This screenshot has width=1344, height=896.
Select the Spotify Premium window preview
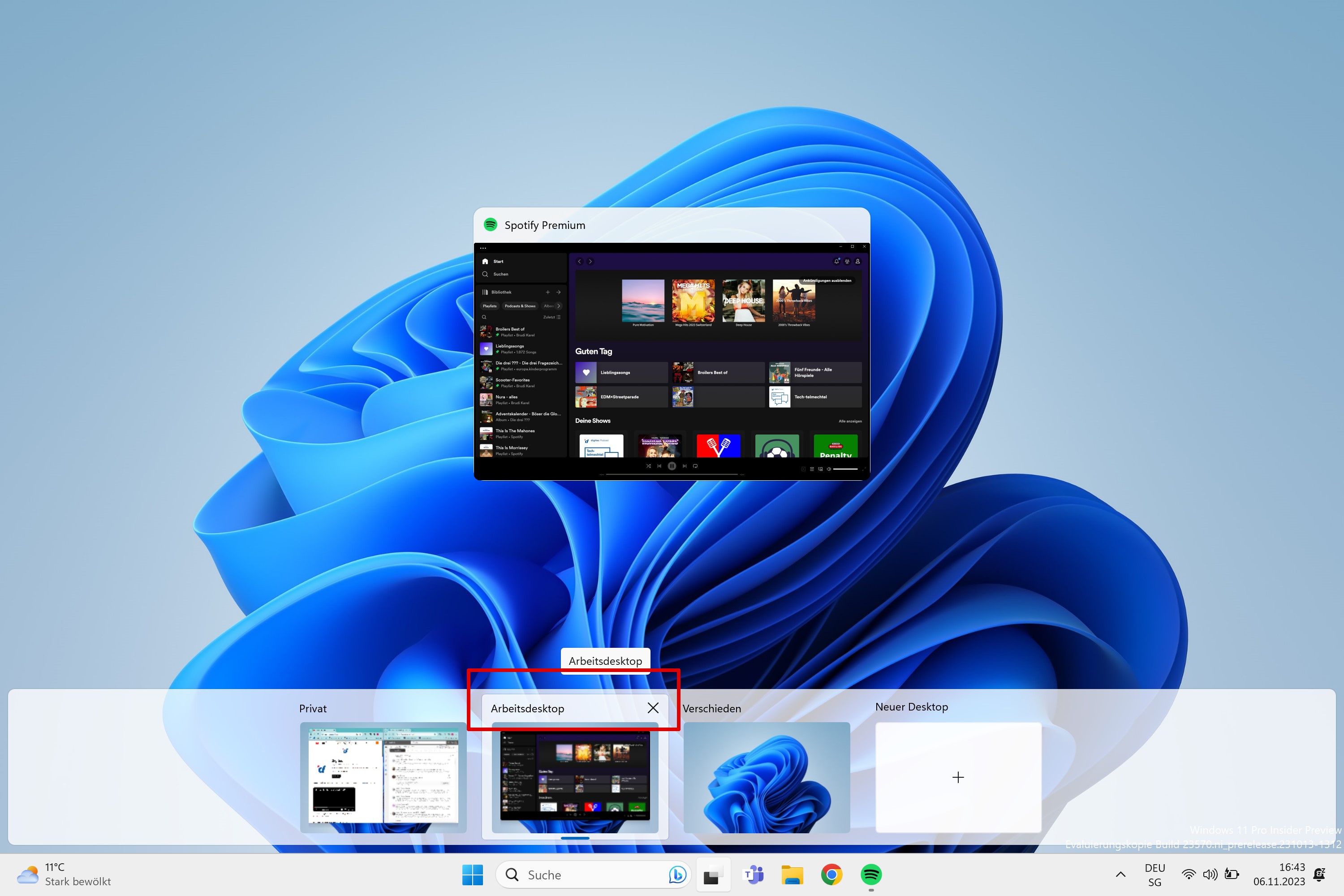point(672,360)
